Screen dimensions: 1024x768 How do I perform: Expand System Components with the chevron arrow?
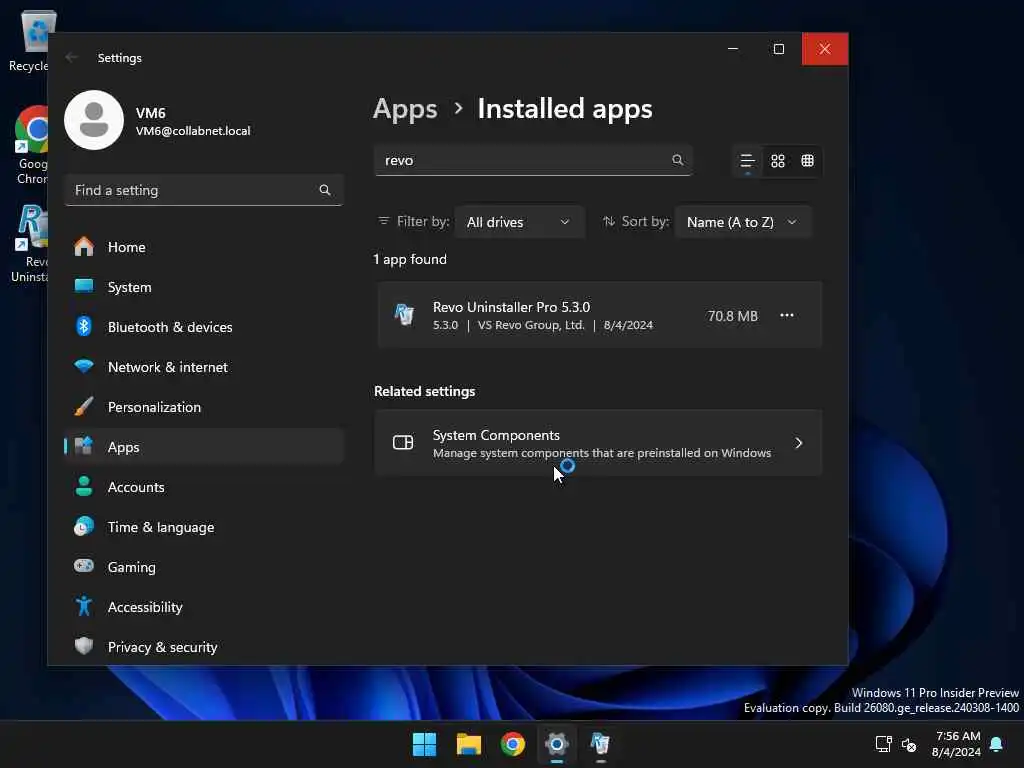[798, 443]
